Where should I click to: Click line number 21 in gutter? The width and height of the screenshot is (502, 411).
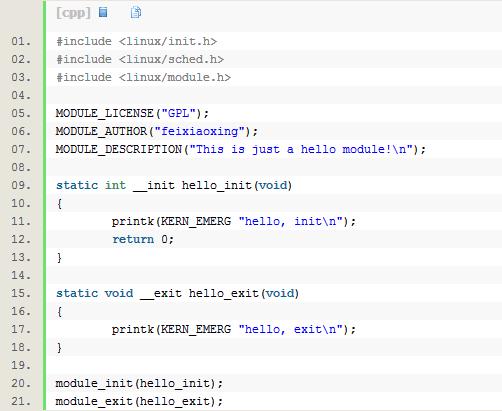pyautogui.click(x=21, y=401)
